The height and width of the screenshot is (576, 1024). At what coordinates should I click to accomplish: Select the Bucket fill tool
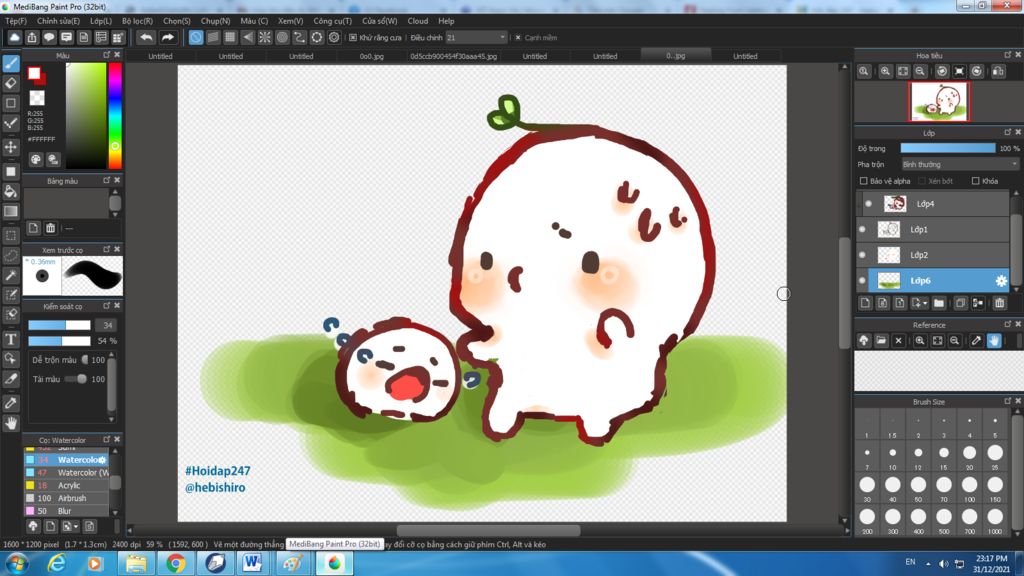click(11, 191)
